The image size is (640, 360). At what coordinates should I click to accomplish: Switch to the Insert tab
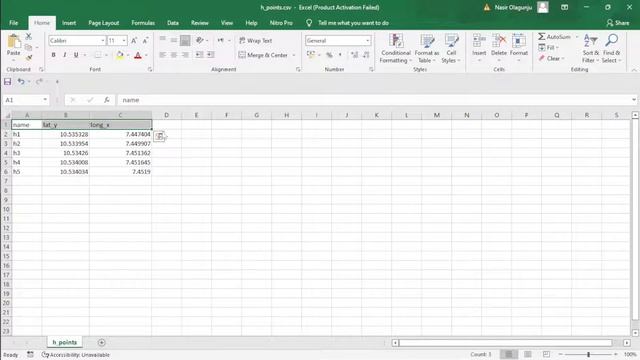click(69, 23)
